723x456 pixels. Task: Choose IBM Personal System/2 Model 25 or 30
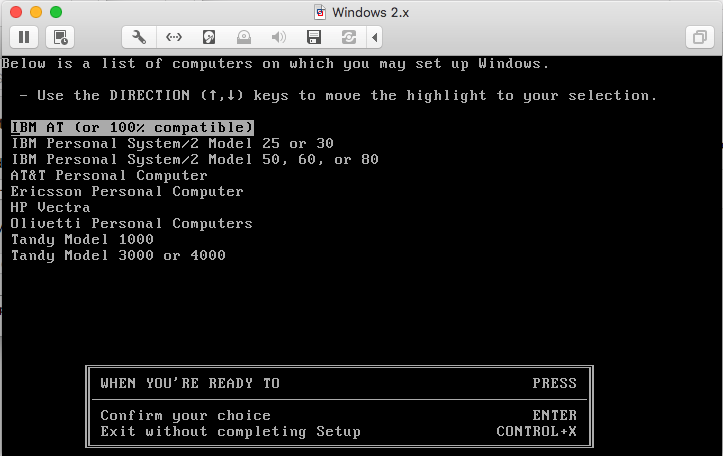coord(172,144)
